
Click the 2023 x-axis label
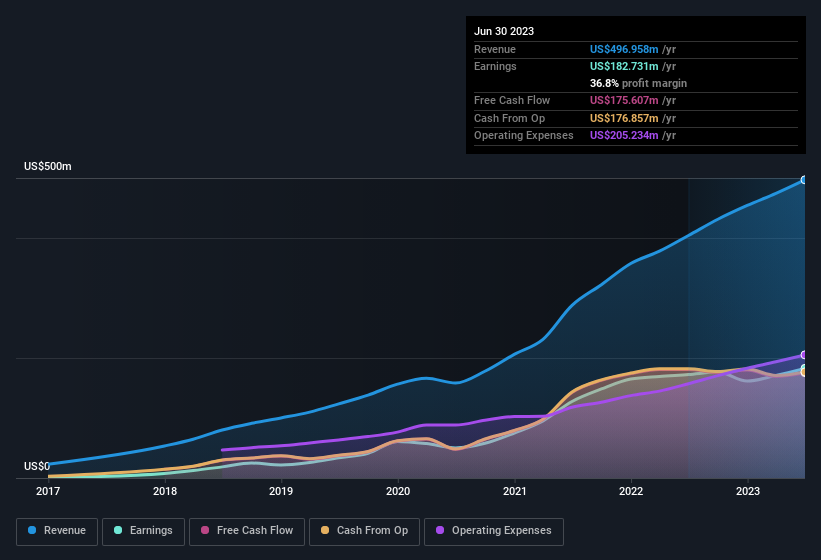pyautogui.click(x=748, y=491)
